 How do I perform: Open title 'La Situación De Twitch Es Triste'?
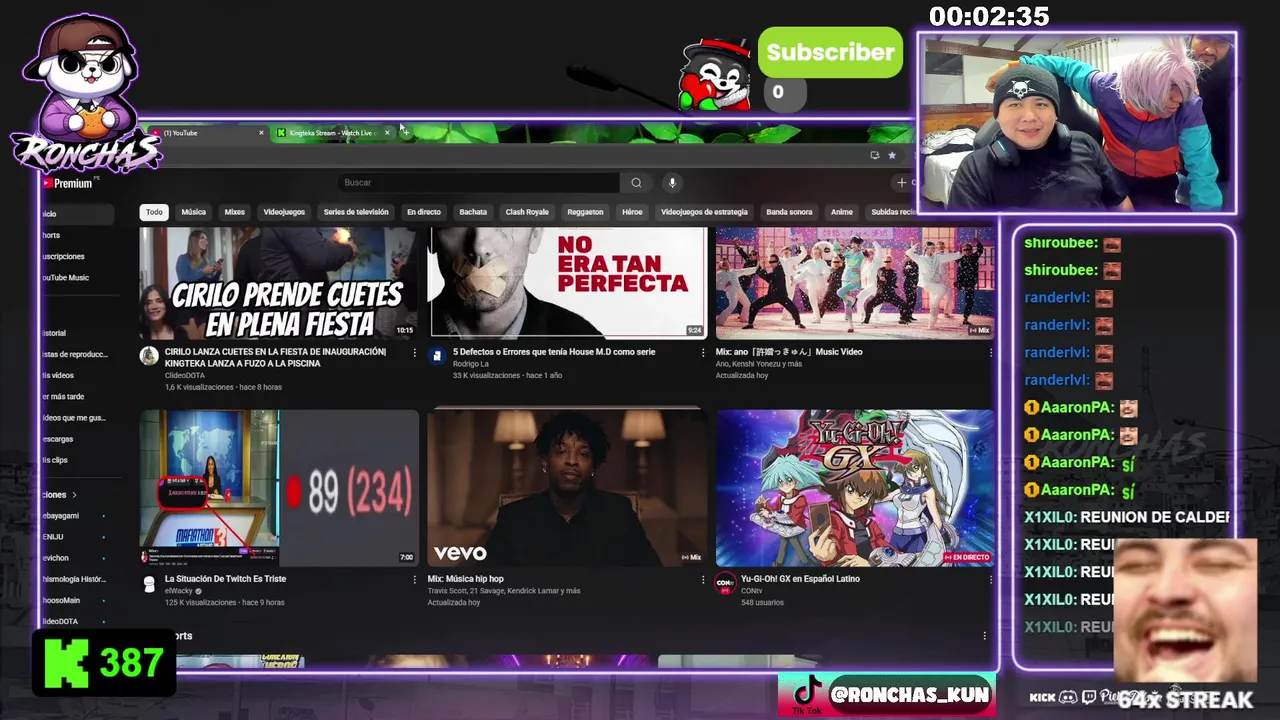click(x=225, y=579)
